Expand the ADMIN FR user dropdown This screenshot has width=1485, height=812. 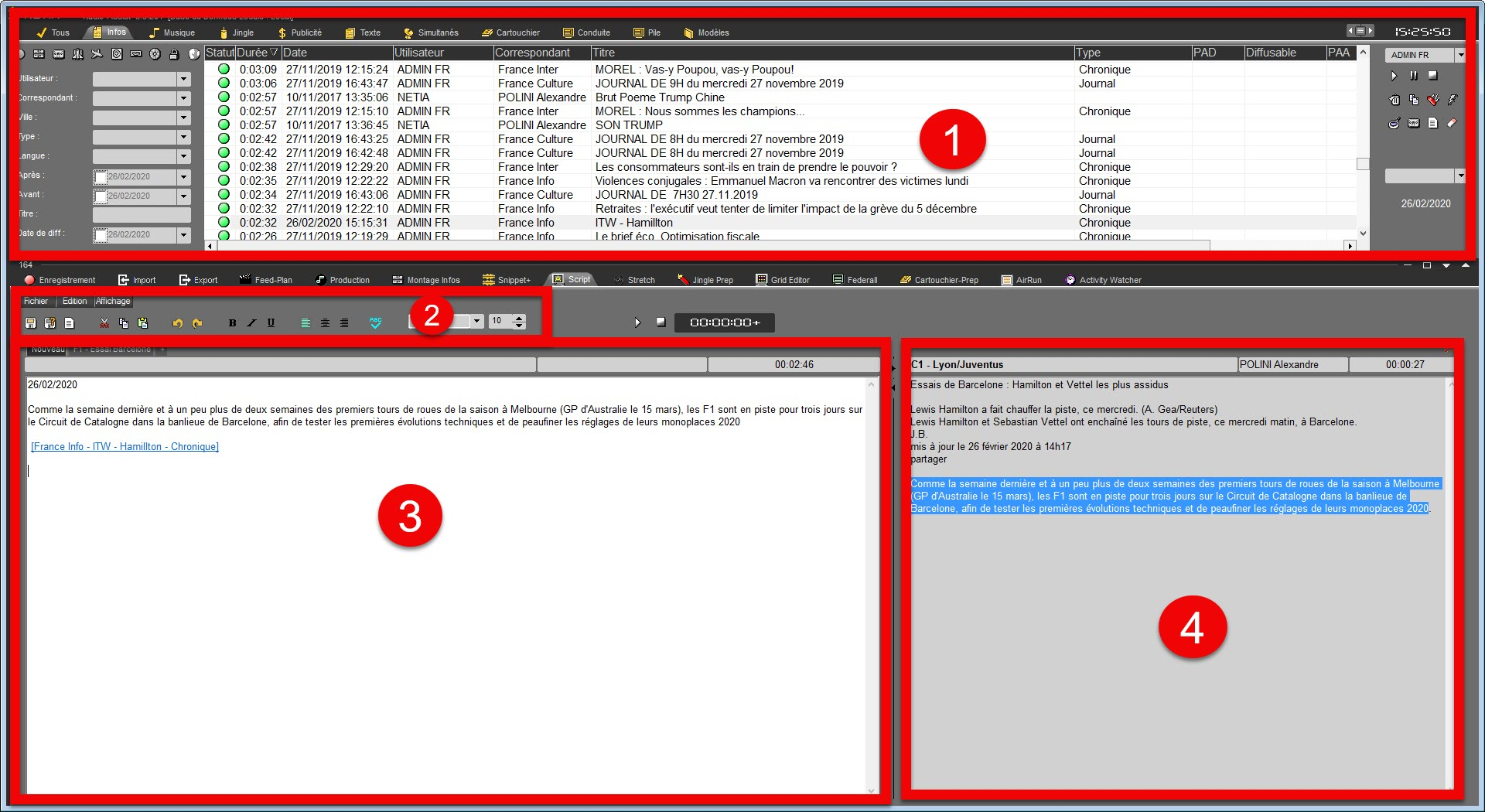point(1459,55)
